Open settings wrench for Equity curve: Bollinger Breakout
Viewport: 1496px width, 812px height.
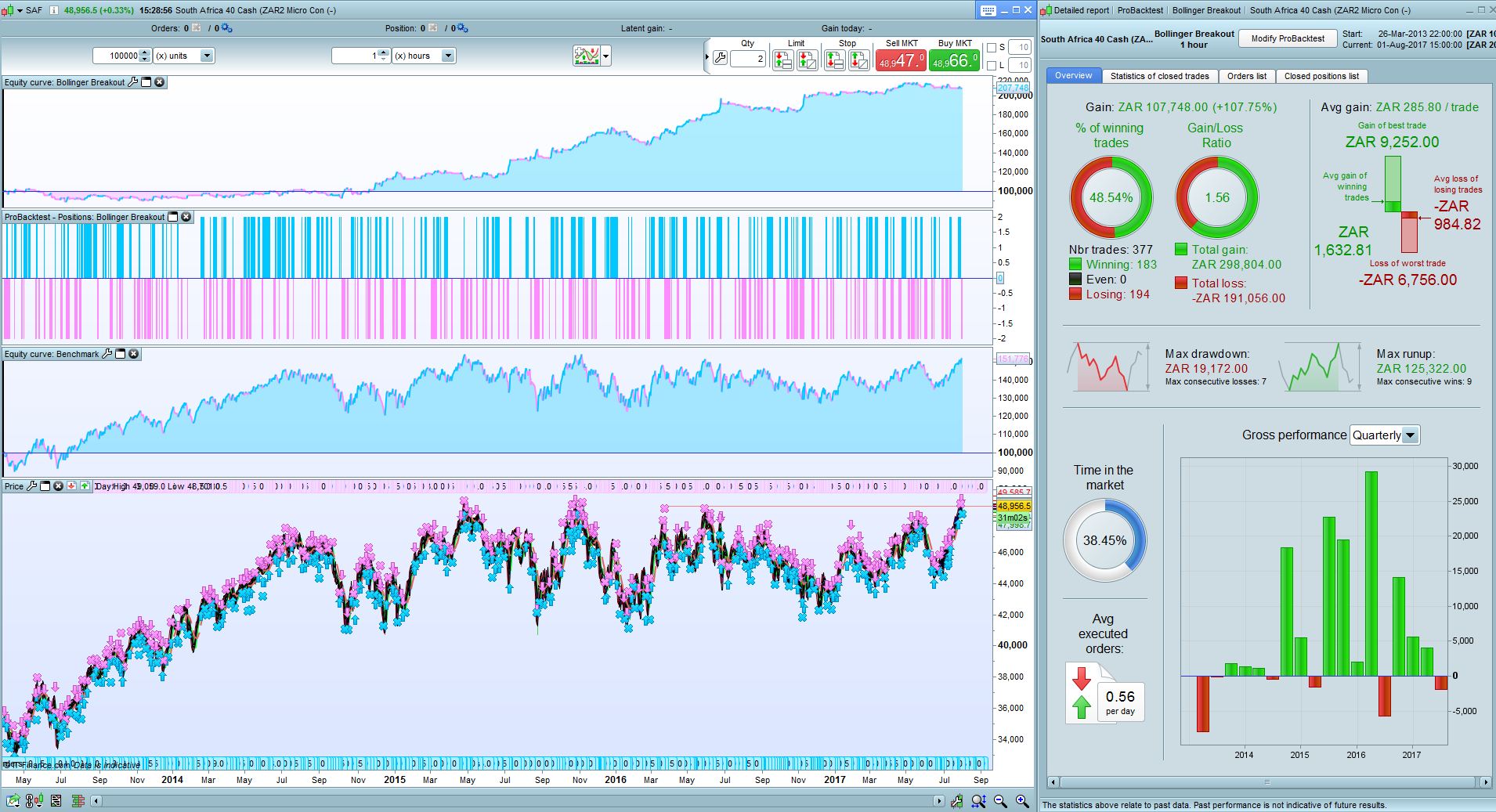coord(132,82)
